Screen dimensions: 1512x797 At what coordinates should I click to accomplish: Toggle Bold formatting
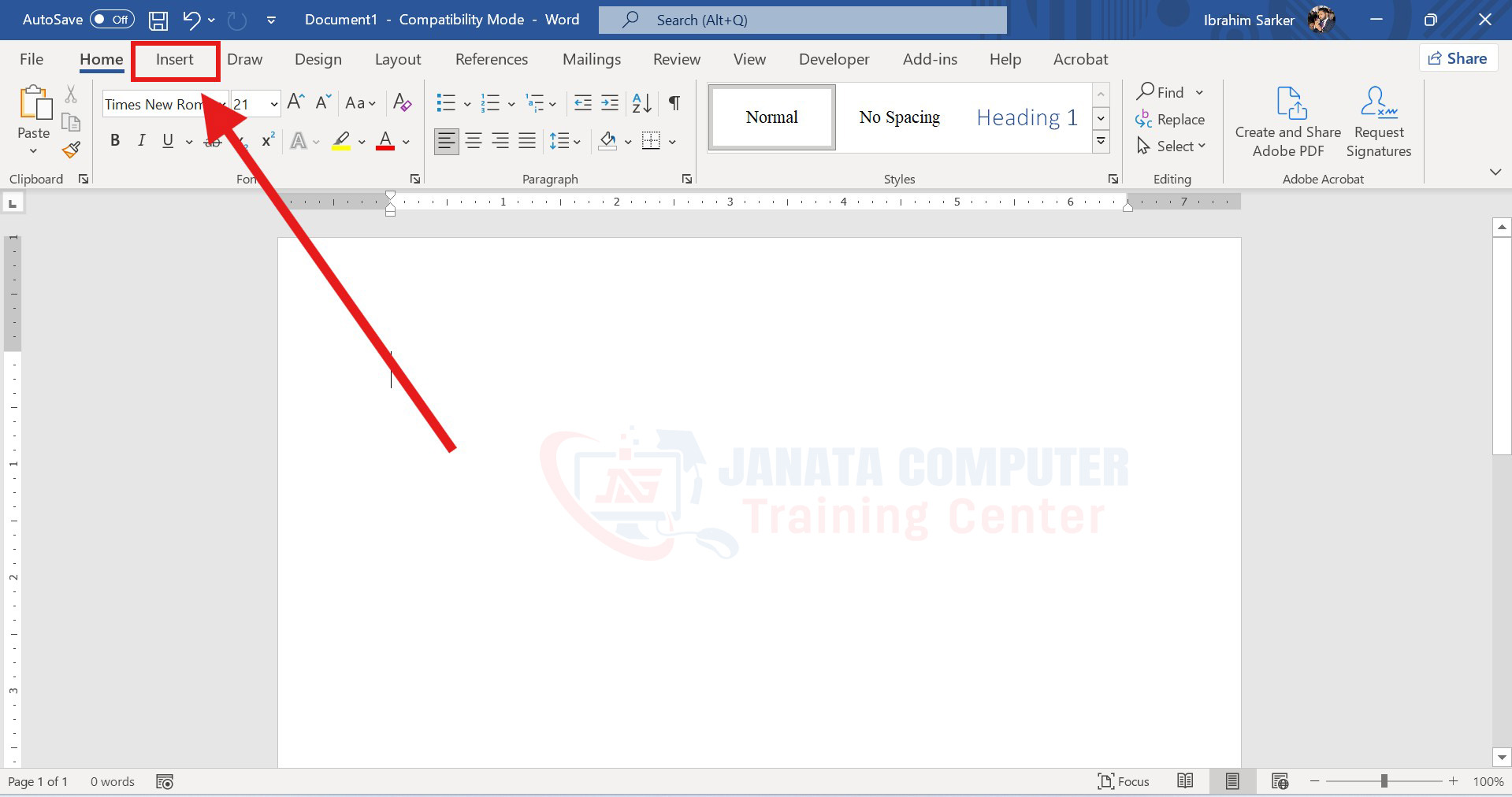(115, 141)
